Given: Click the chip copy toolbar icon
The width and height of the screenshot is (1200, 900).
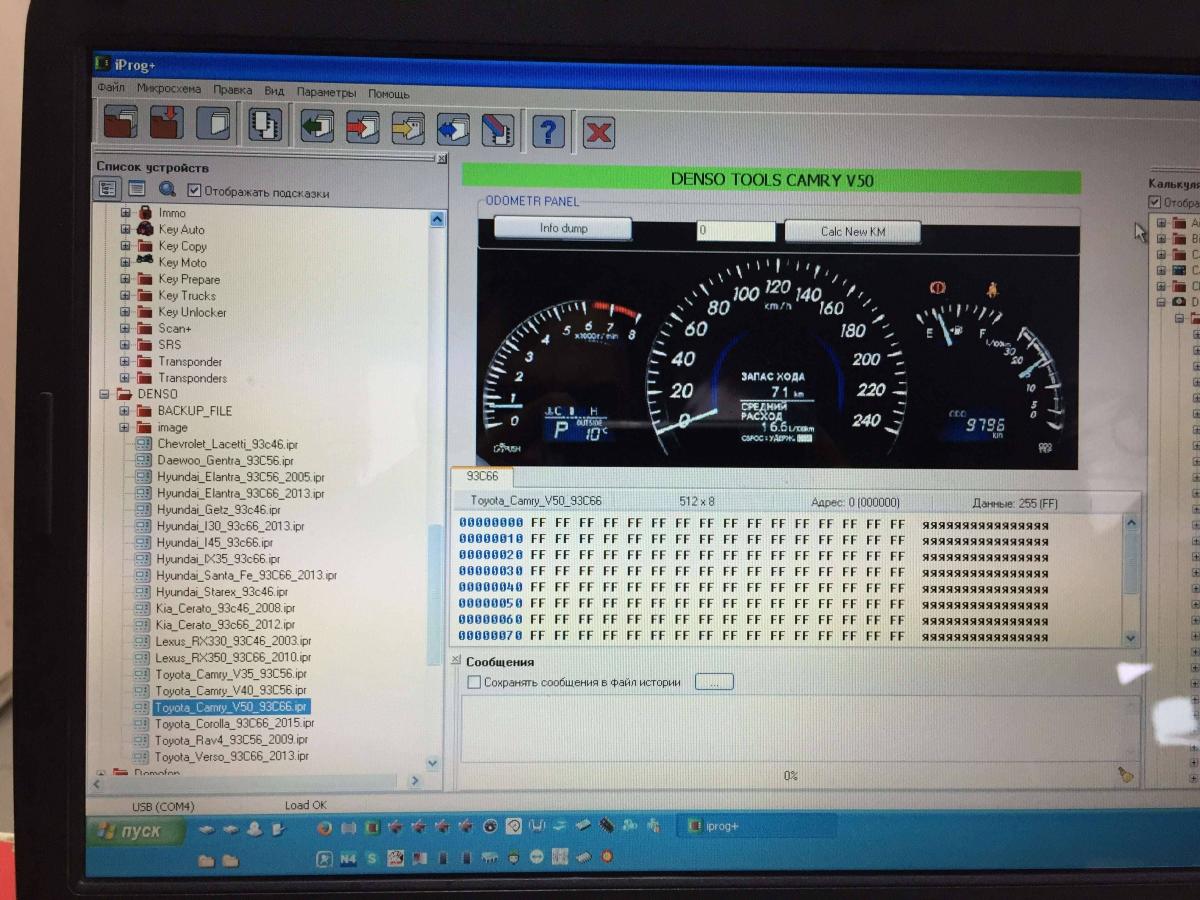Looking at the screenshot, I should pyautogui.click(x=265, y=125).
